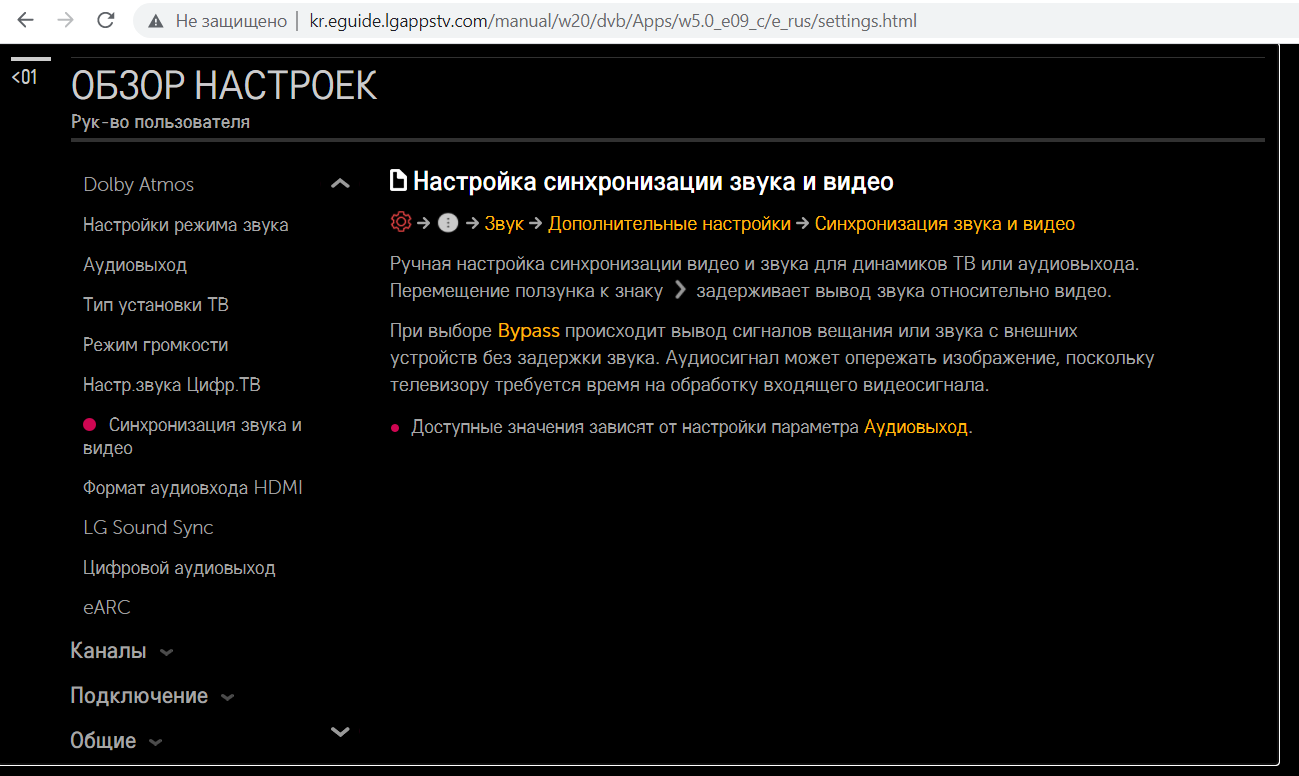
Task: Click the Bypass highlighted link
Action: 528,331
